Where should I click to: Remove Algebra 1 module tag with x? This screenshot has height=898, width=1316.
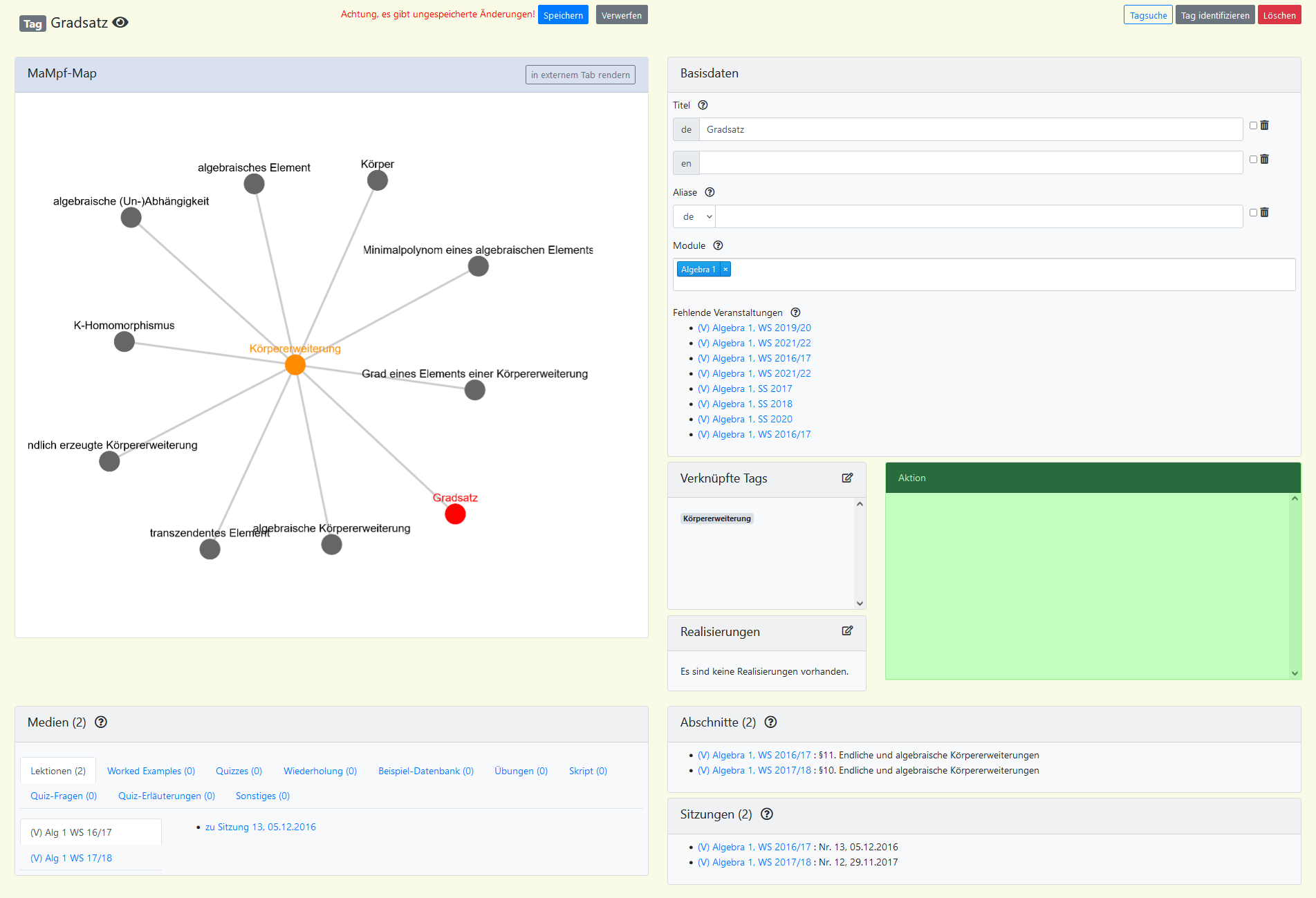pos(725,269)
